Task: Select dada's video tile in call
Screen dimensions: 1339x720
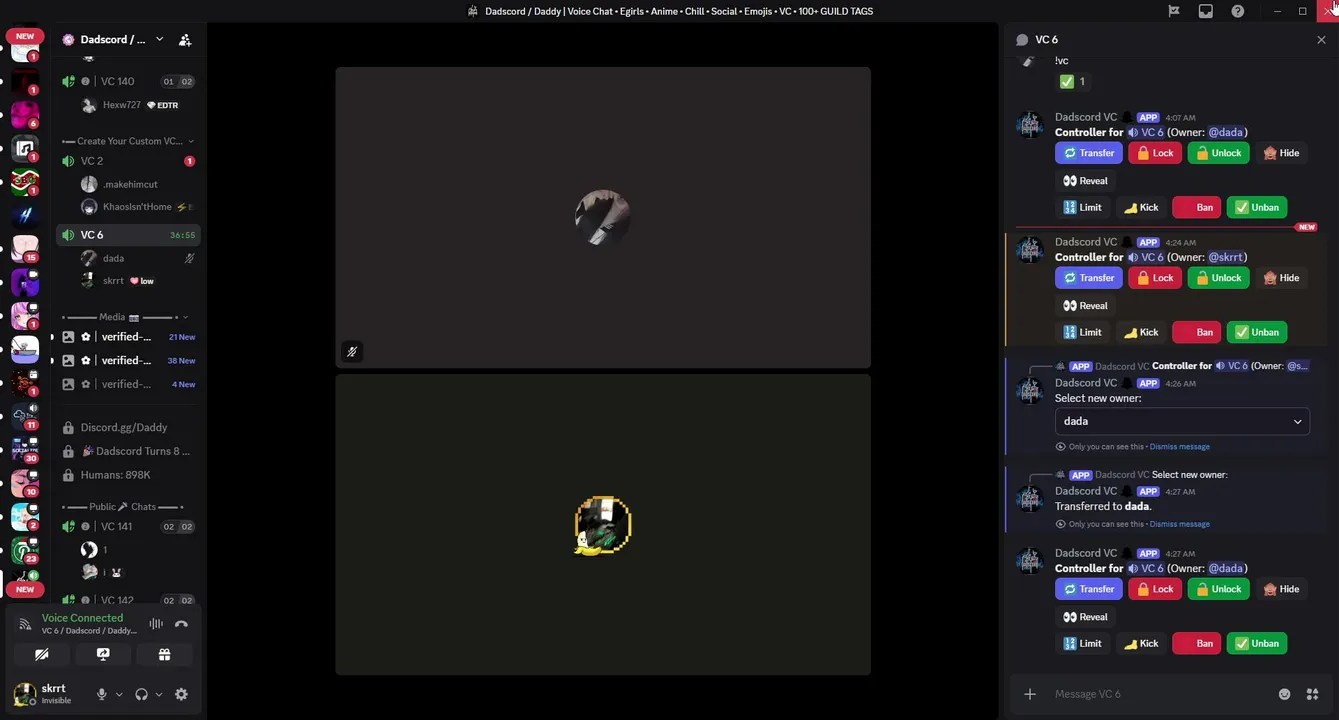Action: pyautogui.click(x=603, y=217)
